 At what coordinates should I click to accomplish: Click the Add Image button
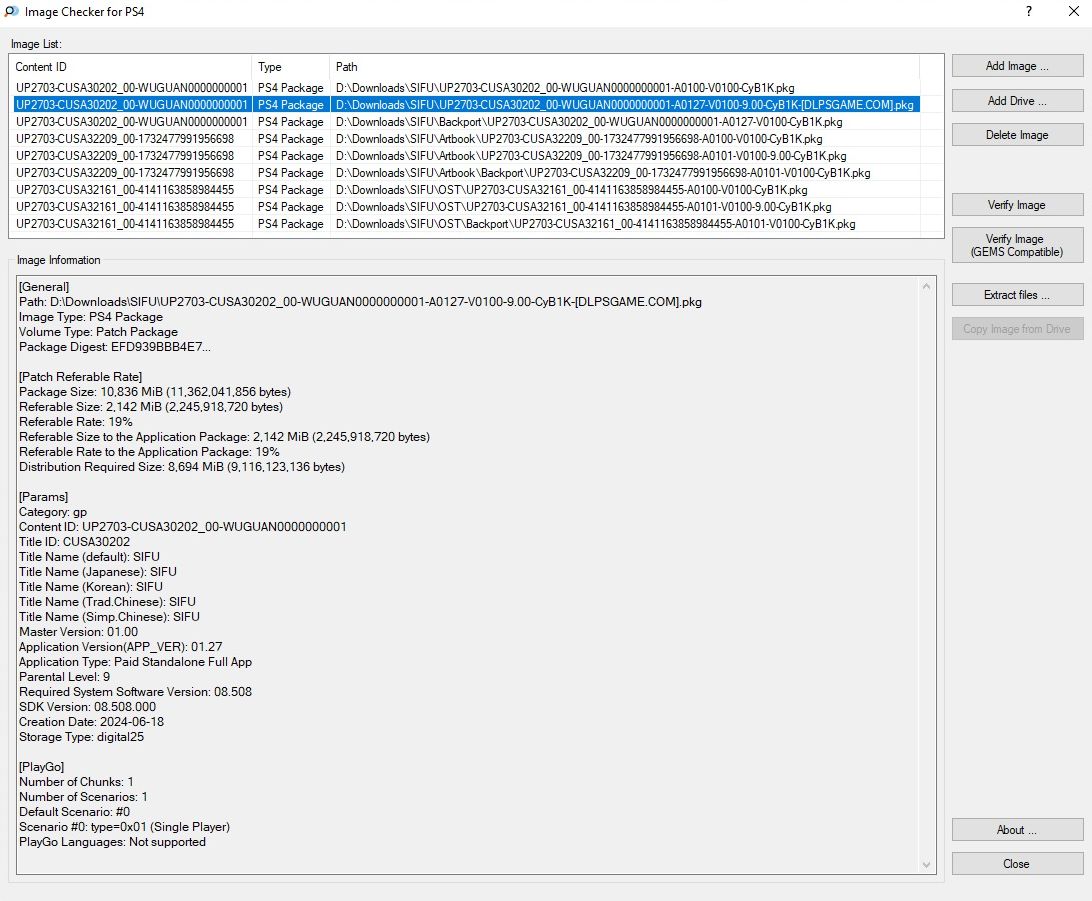coord(1017,66)
